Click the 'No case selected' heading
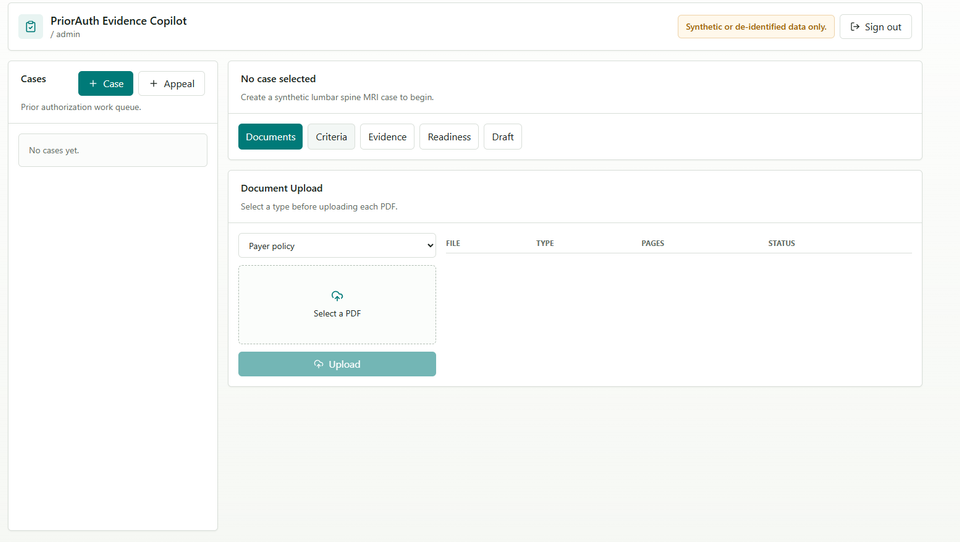 278,78
